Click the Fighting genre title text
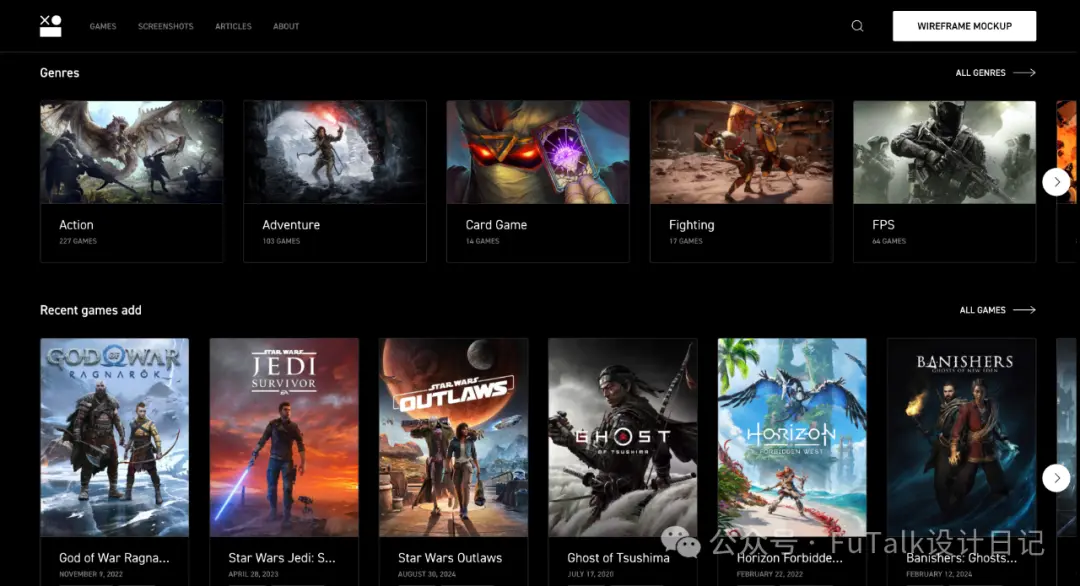 click(692, 225)
